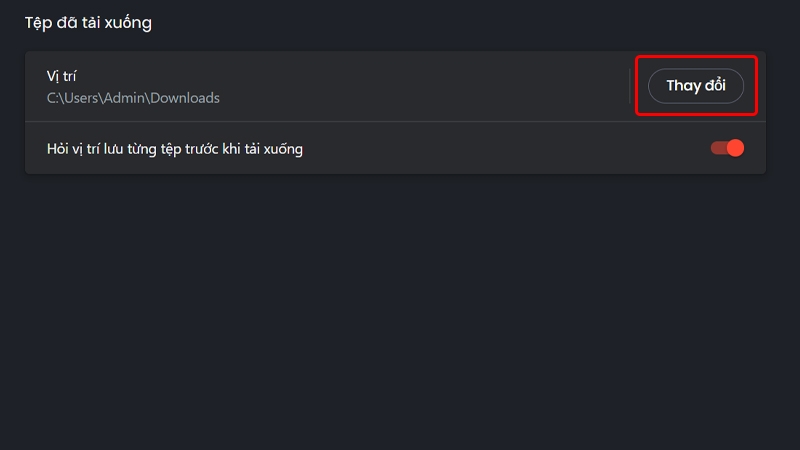Image resolution: width=800 pixels, height=450 pixels.
Task: Click the Thay đổi button
Action: pyautogui.click(x=696, y=86)
